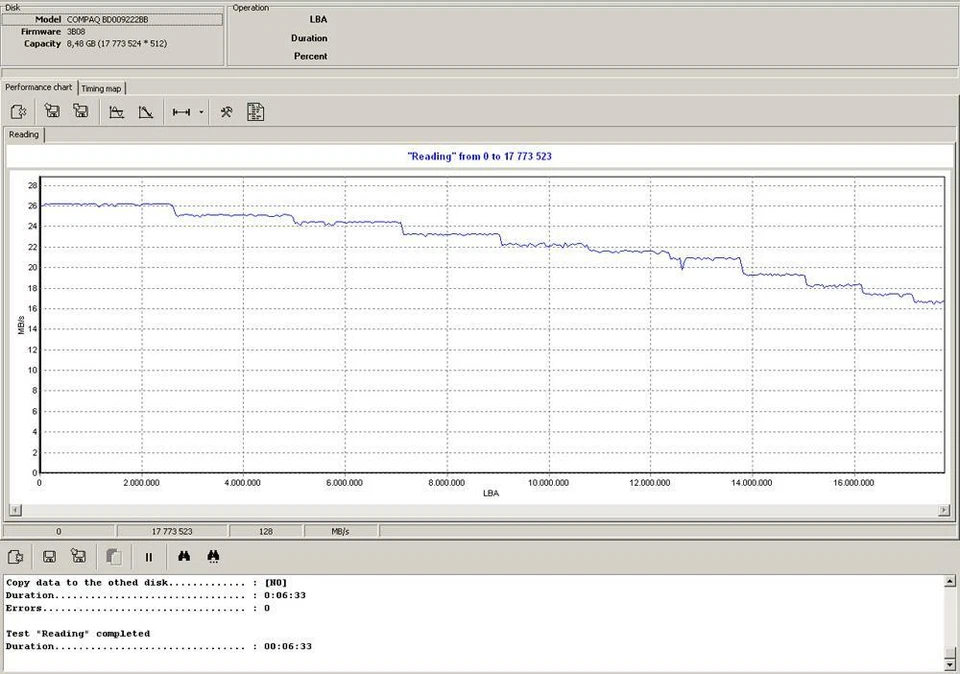Open the tools settings icon

coord(226,111)
